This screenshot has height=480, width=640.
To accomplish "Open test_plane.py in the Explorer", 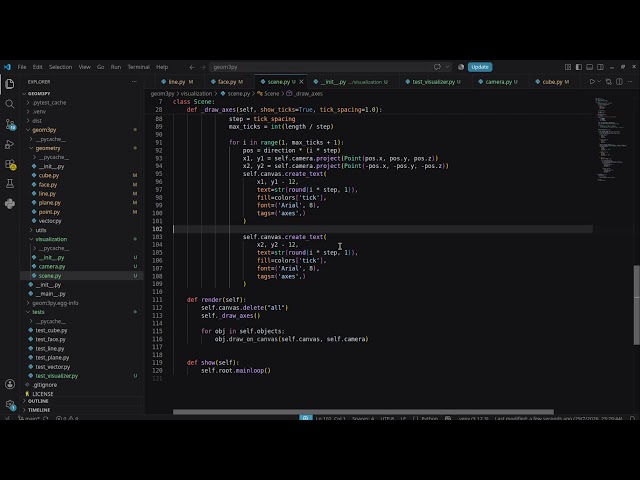I will point(52,358).
